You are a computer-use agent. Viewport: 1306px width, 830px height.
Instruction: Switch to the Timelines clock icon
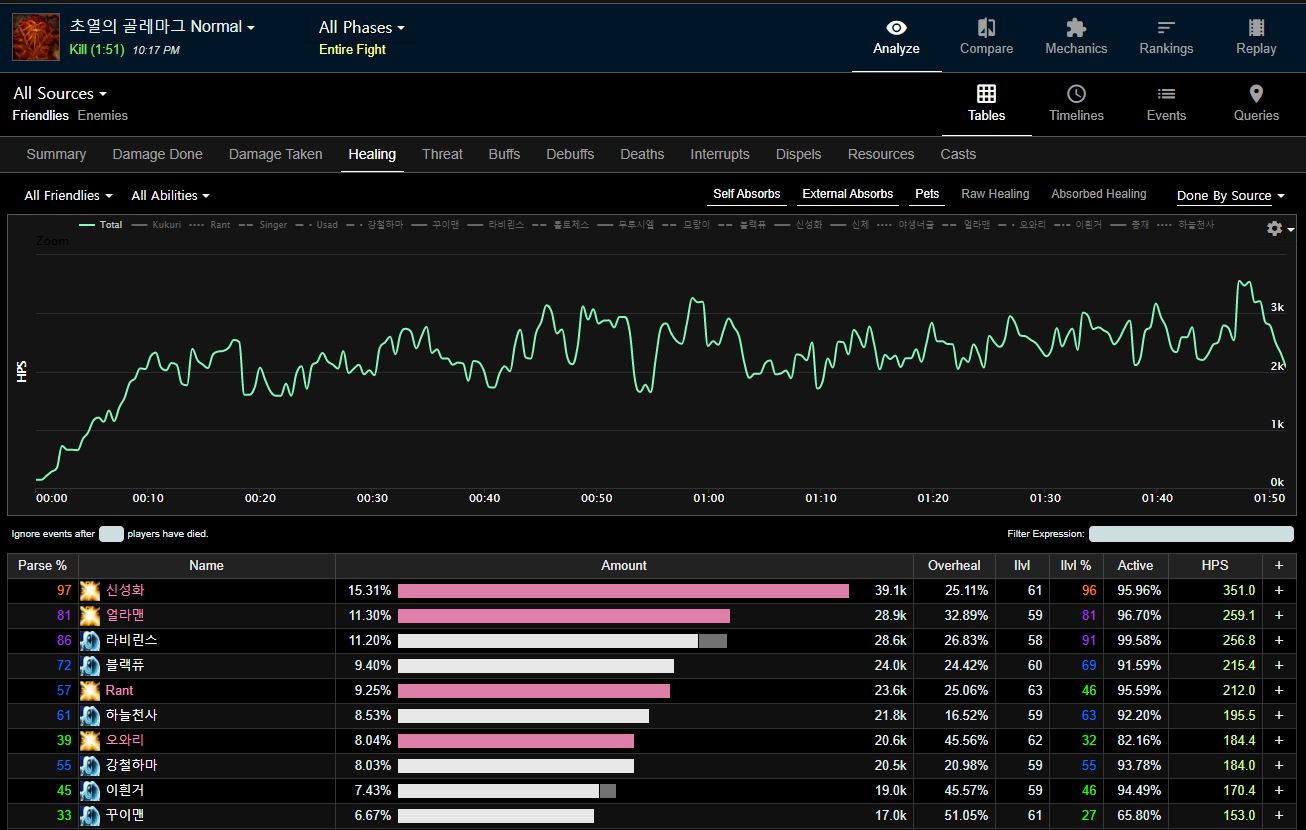coord(1076,94)
